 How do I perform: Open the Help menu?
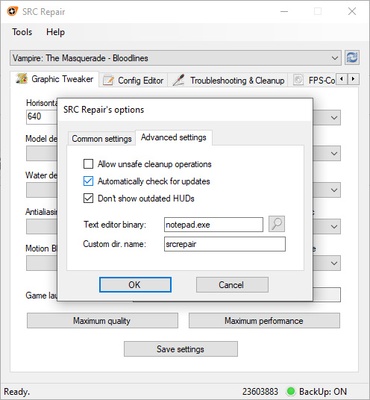tap(55, 32)
